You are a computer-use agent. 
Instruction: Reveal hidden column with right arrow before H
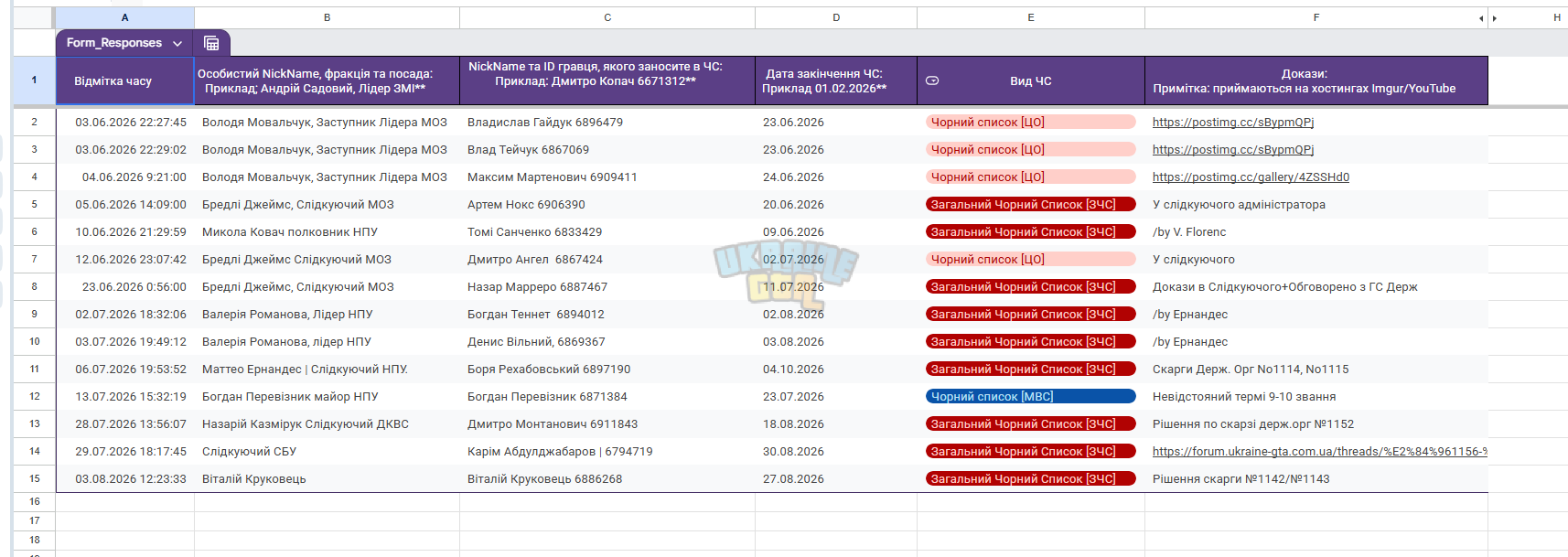(1495, 18)
